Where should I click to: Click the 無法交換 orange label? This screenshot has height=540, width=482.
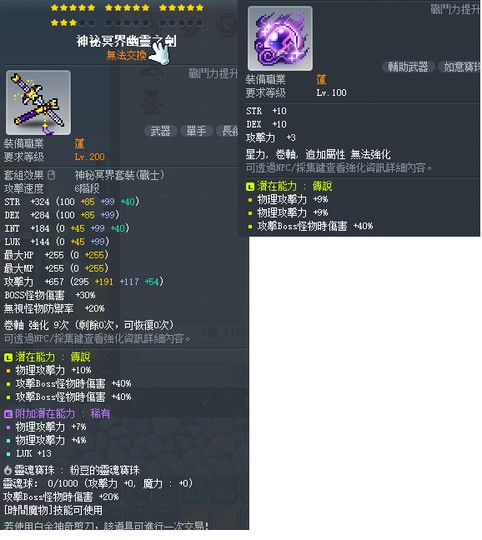click(126, 55)
